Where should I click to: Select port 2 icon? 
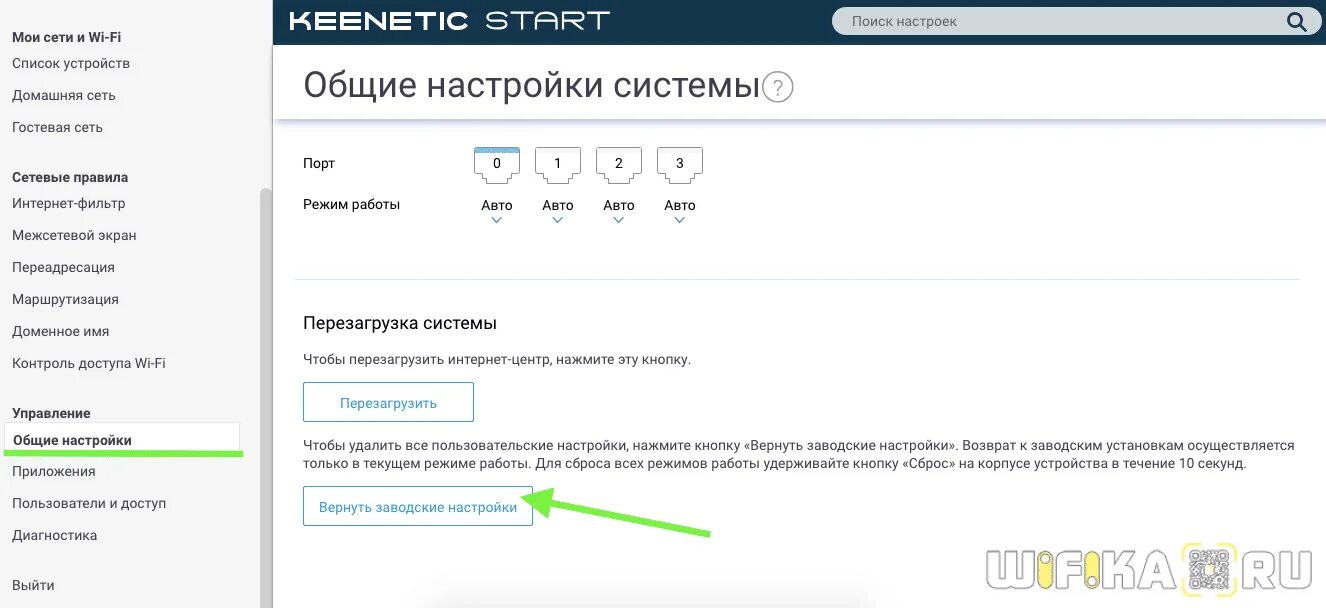619,165
